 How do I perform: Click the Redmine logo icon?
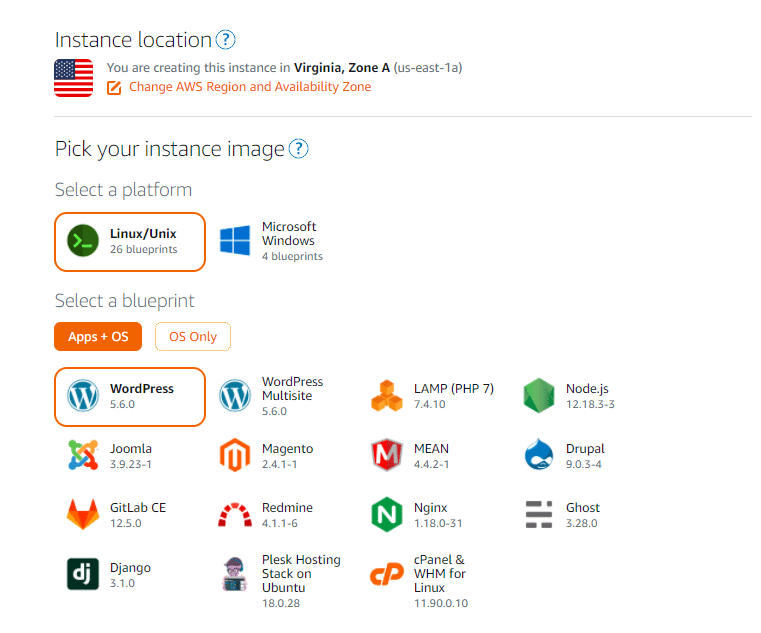coord(235,515)
